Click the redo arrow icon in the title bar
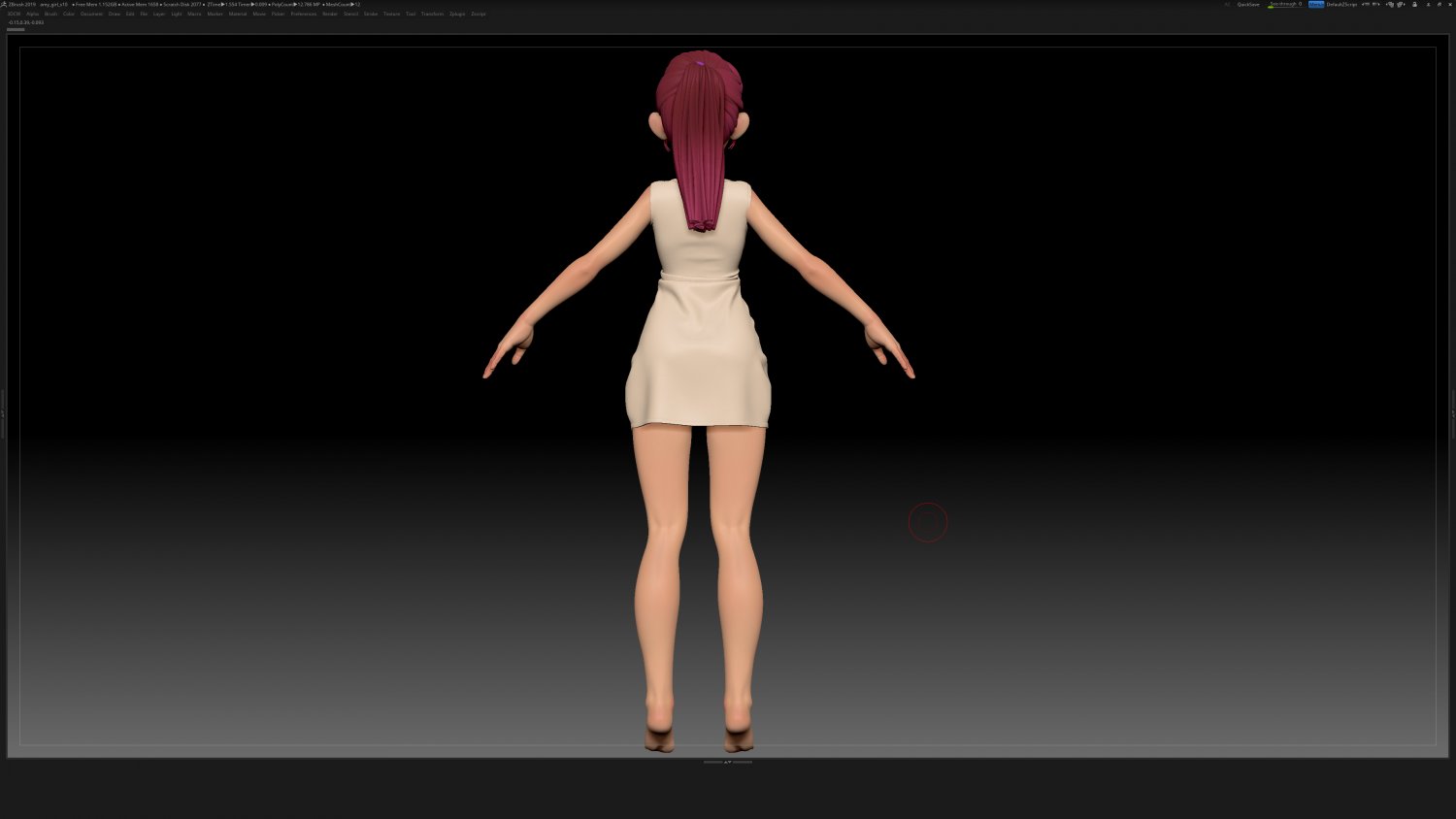 point(1376,4)
